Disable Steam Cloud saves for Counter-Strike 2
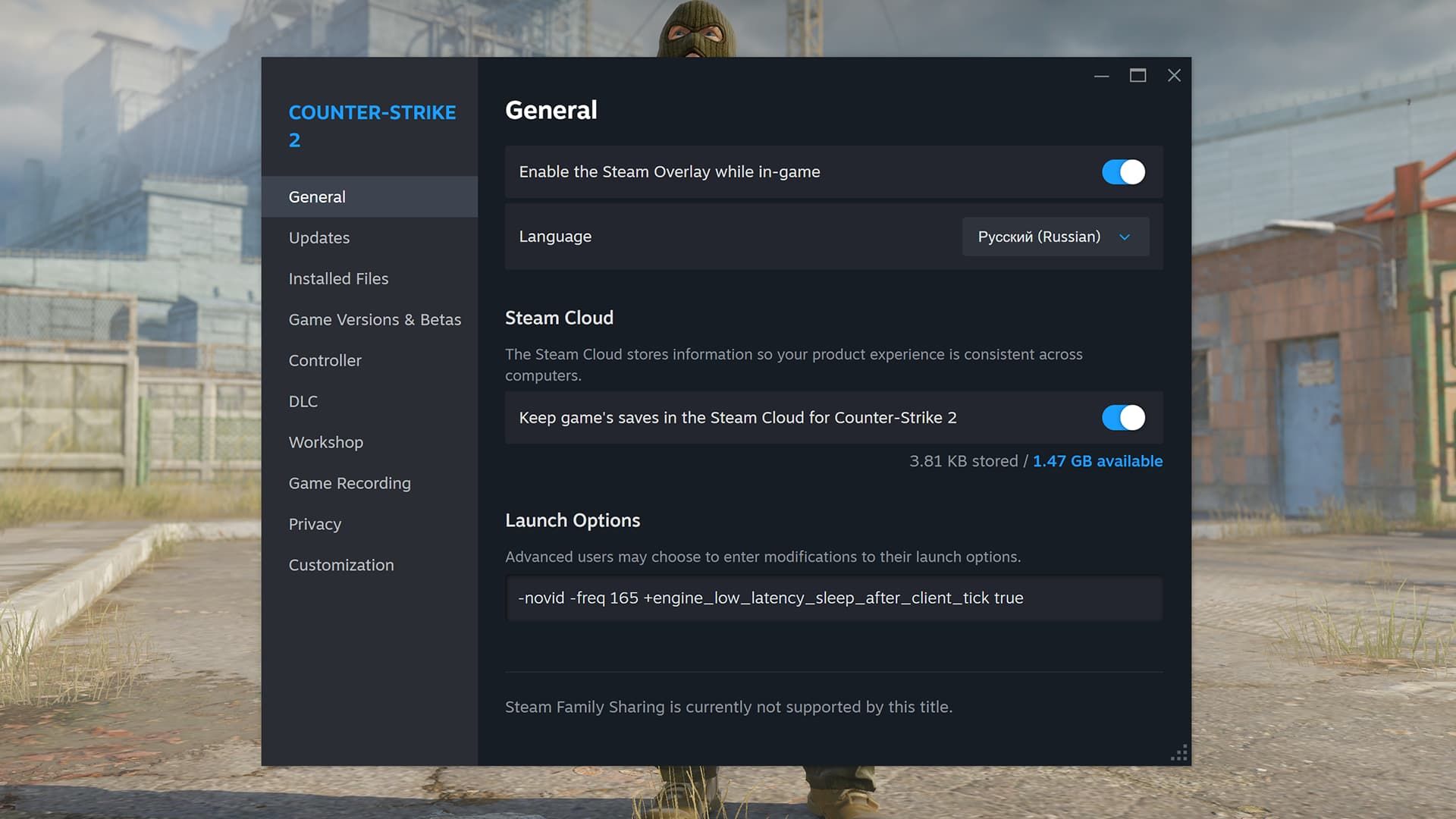This screenshot has width=1456, height=819. click(1123, 418)
